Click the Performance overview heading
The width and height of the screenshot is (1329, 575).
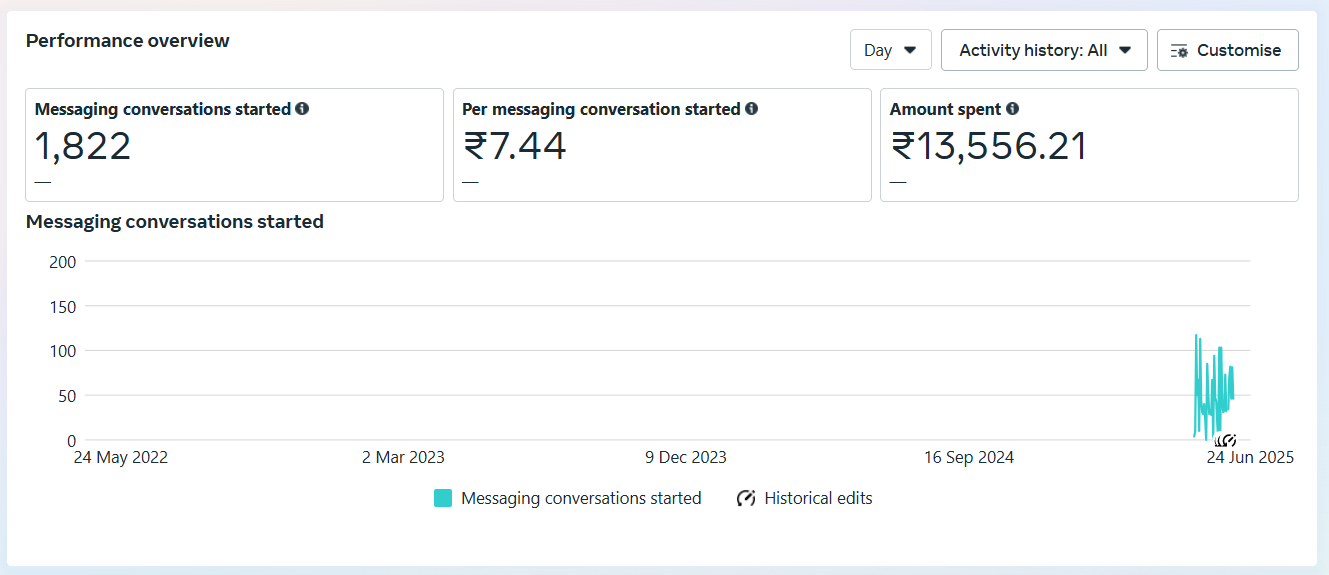[128, 41]
